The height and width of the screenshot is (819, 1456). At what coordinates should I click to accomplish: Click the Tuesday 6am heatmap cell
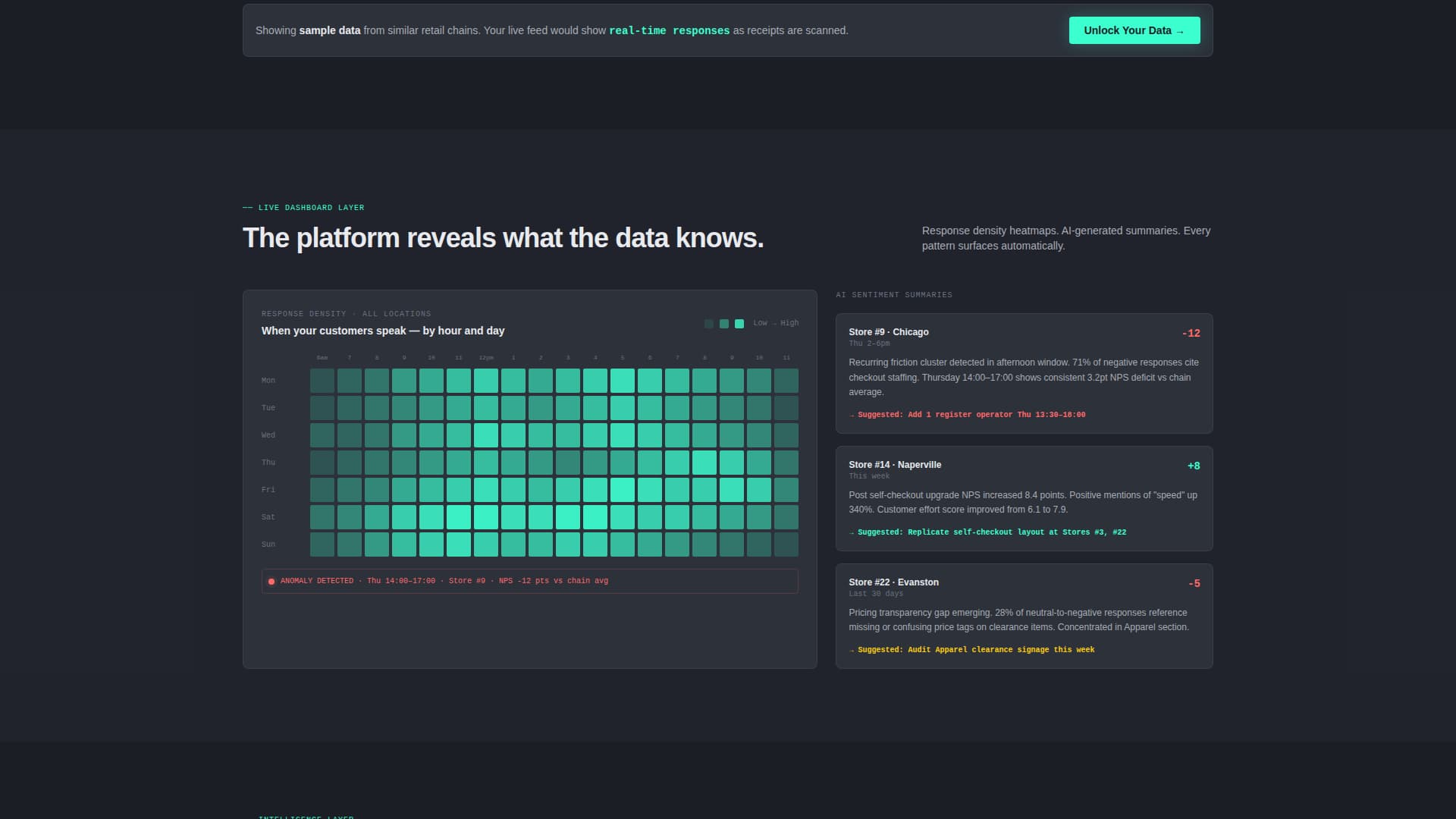coord(322,408)
